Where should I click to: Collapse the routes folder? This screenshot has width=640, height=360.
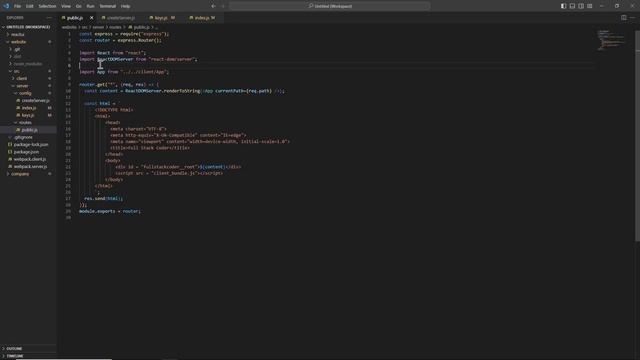click(29, 122)
